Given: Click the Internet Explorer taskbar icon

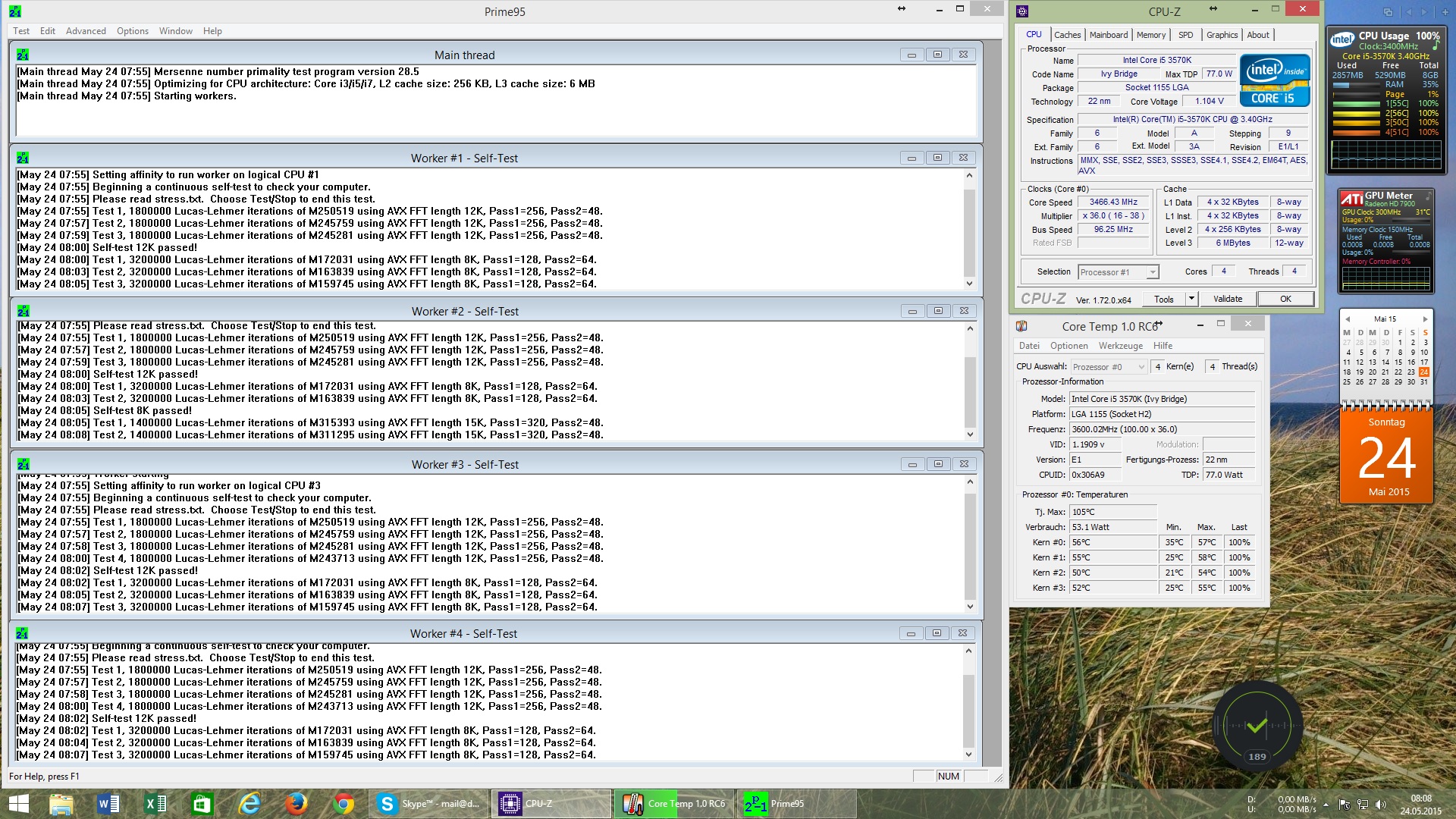Looking at the screenshot, I should pos(249,804).
